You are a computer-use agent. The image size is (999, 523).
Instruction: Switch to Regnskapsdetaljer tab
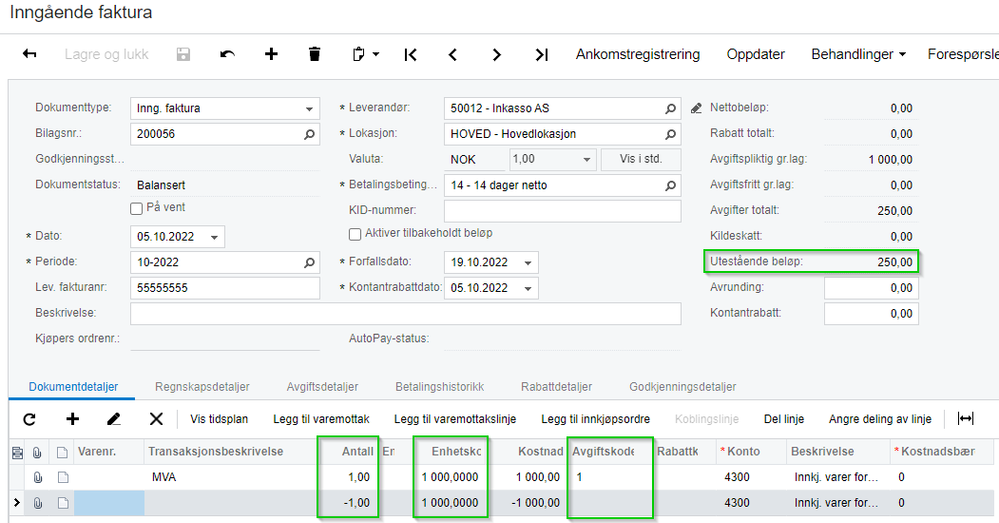202,387
